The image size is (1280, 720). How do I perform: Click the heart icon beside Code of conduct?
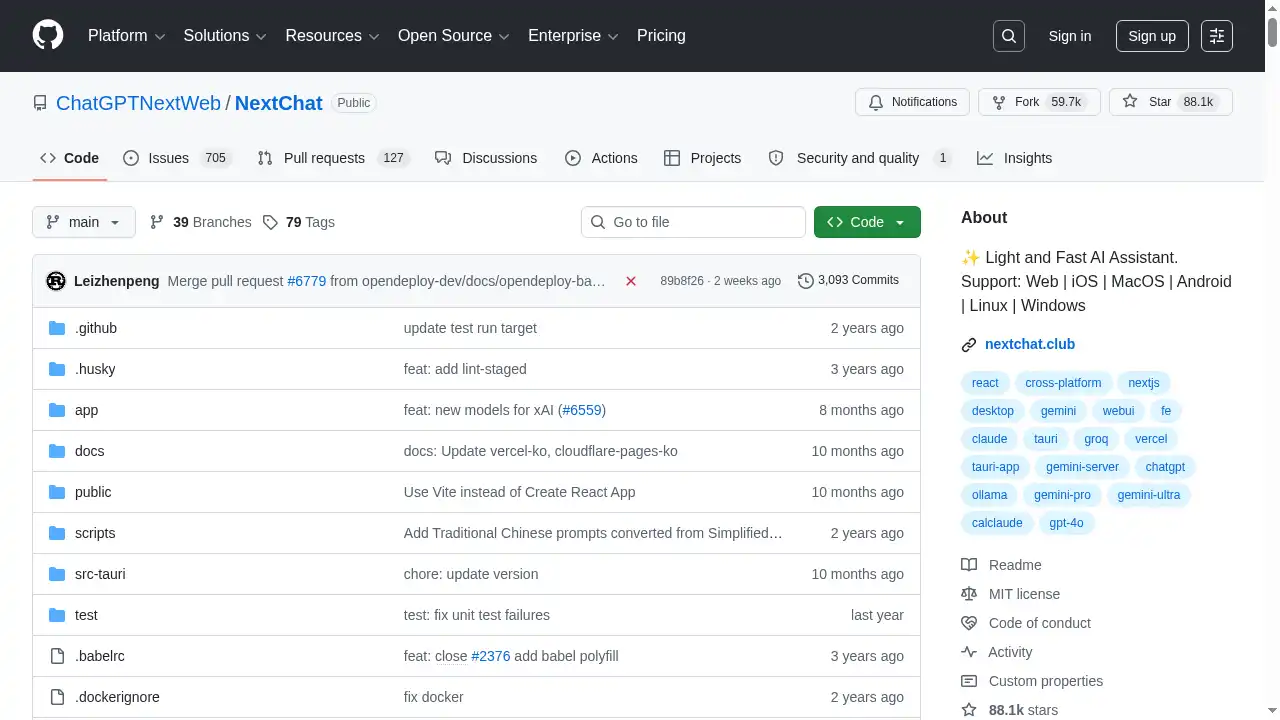pos(969,623)
